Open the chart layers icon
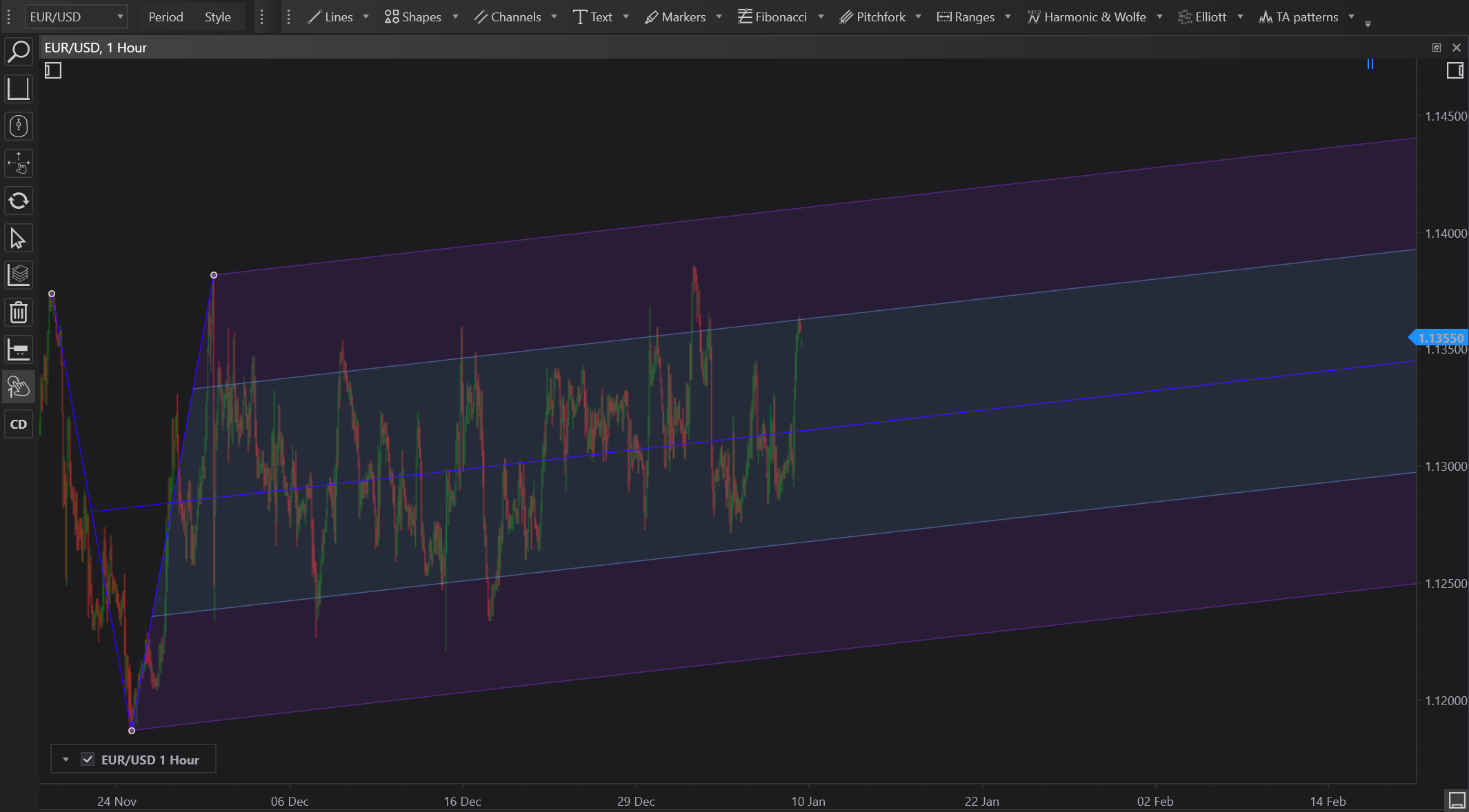1469x812 pixels. tap(19, 276)
